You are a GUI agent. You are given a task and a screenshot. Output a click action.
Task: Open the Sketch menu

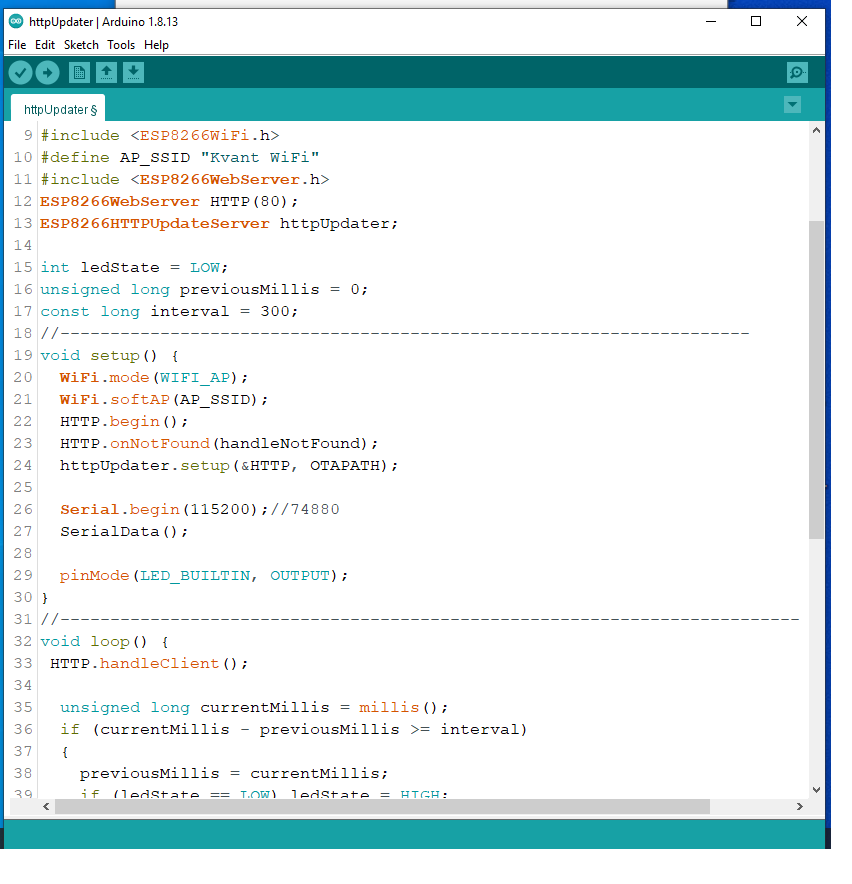pos(81,45)
